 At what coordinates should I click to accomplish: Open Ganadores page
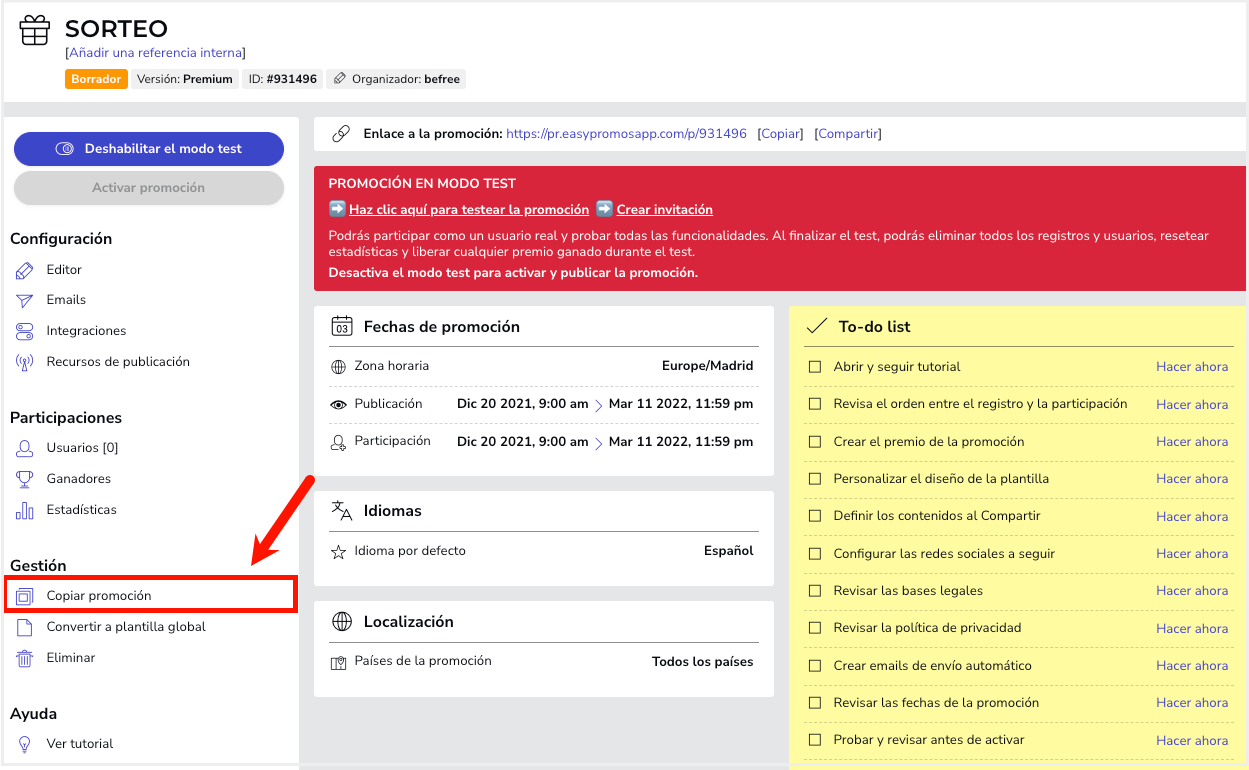[78, 479]
